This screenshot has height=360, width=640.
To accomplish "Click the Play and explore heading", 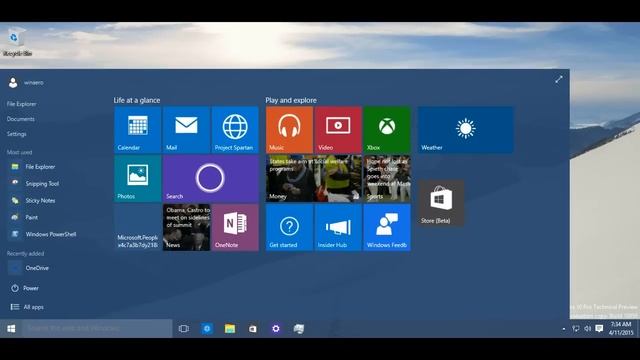I will coord(291,100).
